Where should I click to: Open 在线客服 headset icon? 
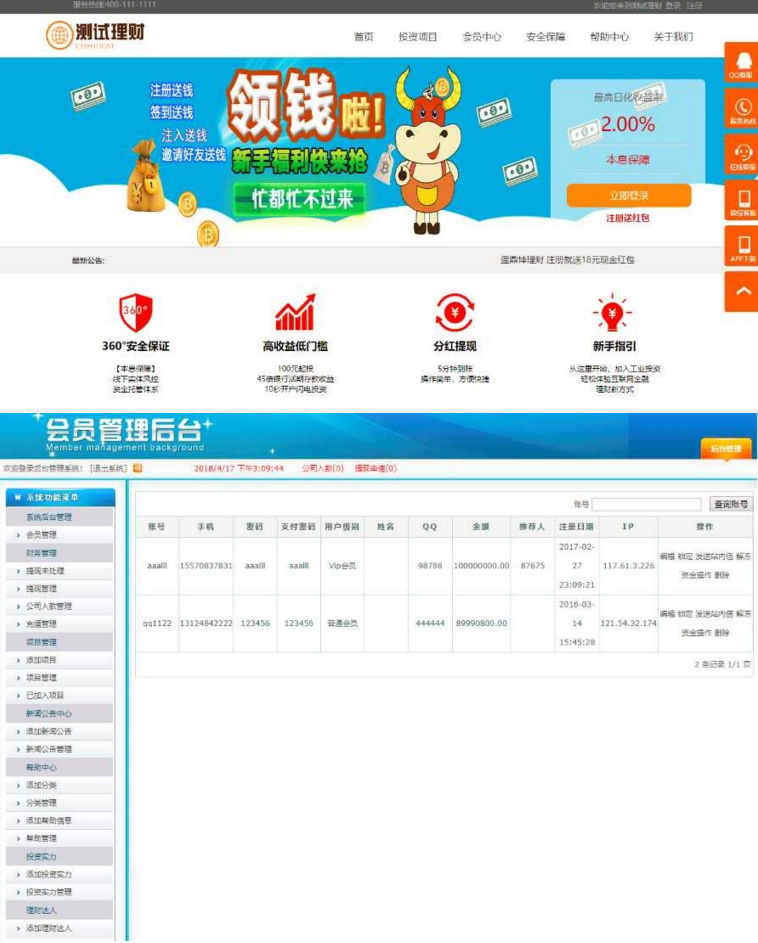[740, 154]
